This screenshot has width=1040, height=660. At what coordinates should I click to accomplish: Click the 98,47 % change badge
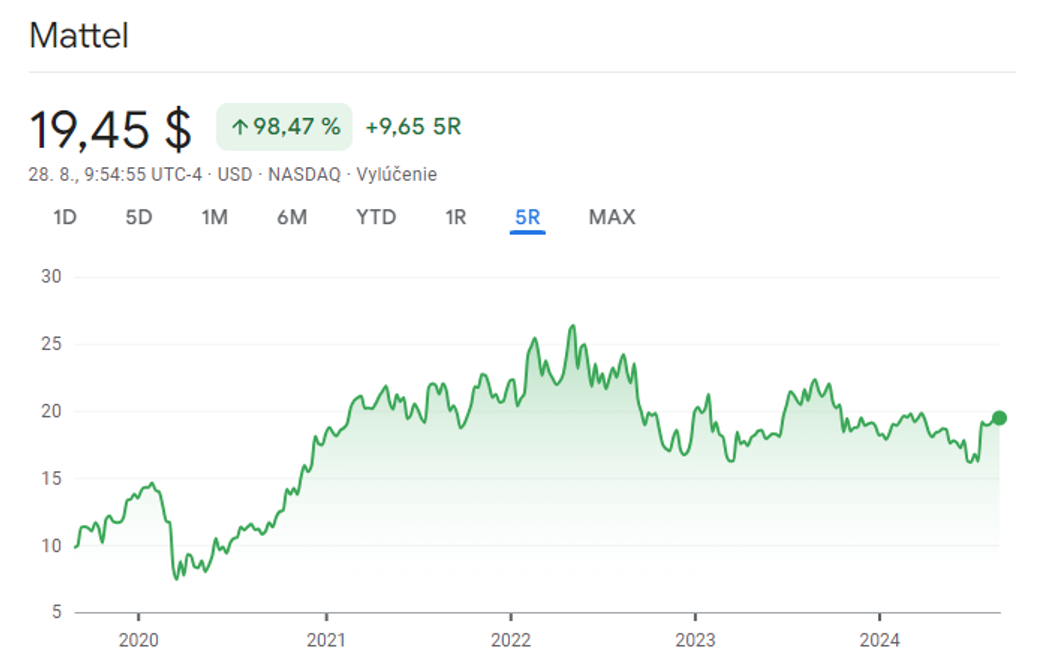point(285,127)
